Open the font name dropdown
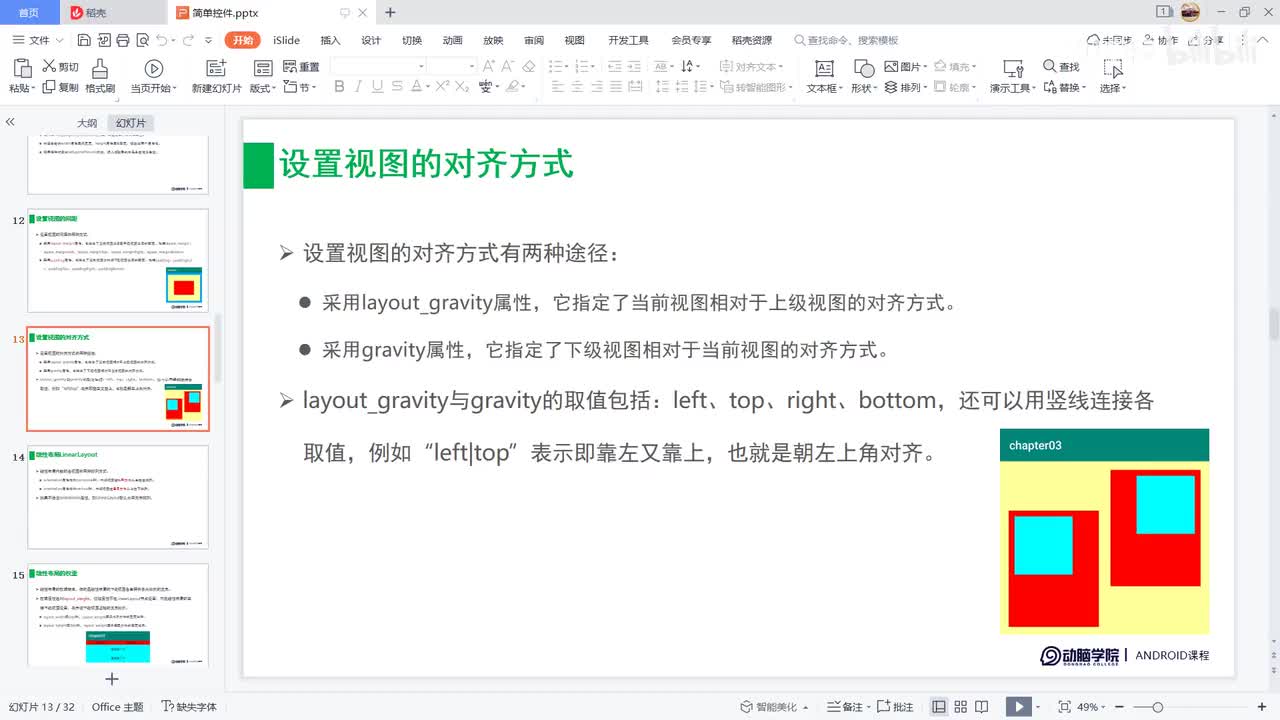Viewport: 1280px width, 720px height. tap(421, 66)
